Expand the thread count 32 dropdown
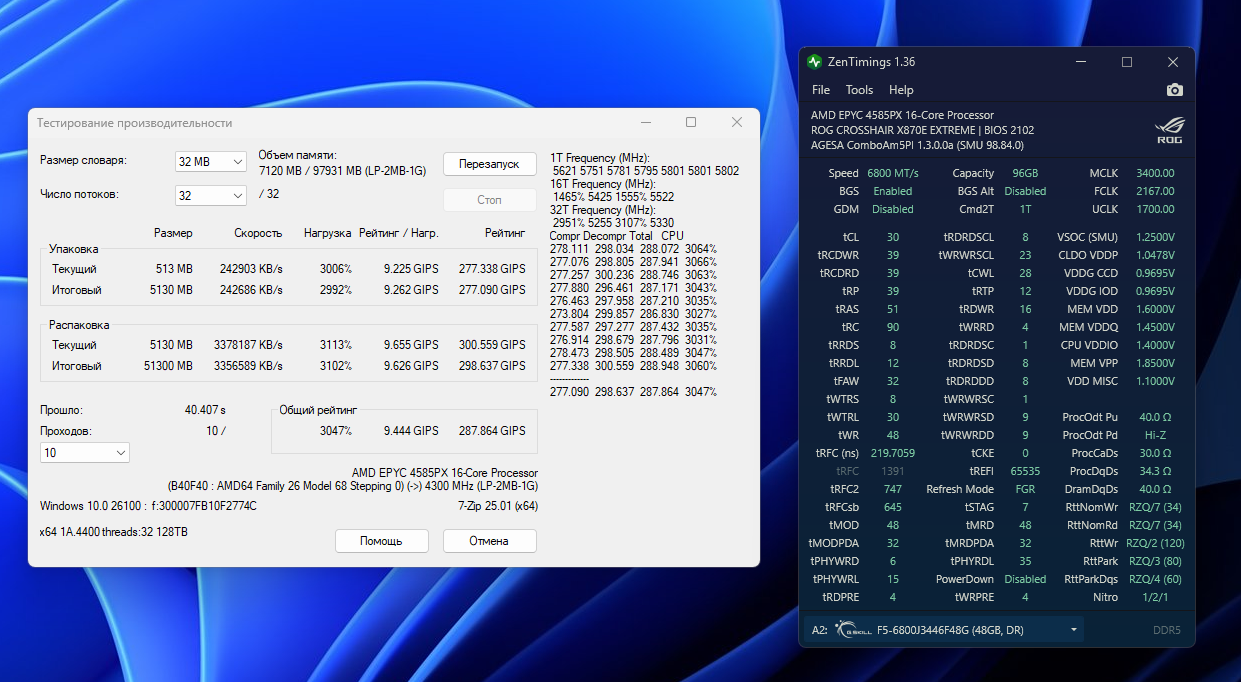Viewport: 1241px width, 682px height. click(x=210, y=195)
